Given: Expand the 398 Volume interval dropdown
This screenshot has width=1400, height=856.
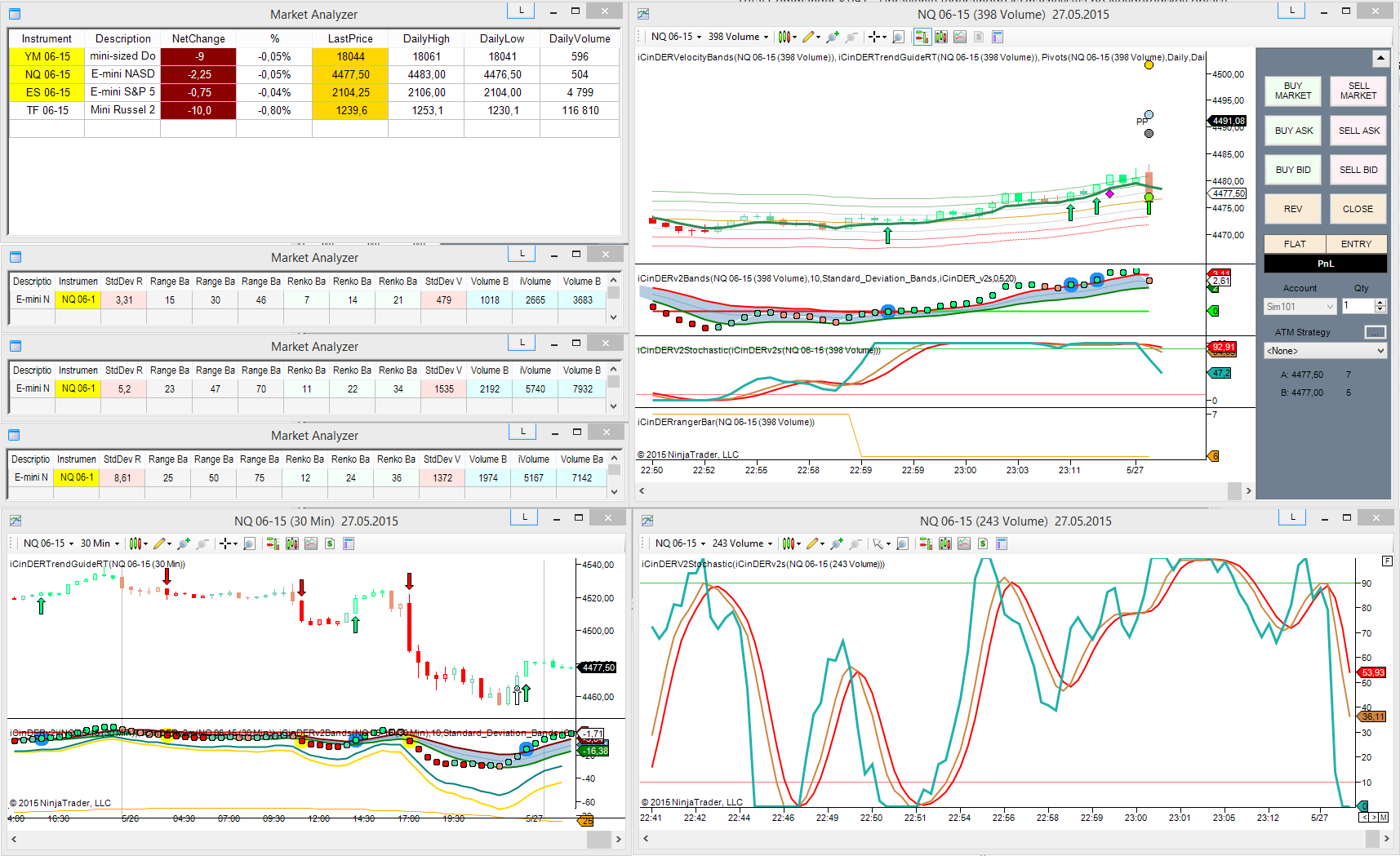Looking at the screenshot, I should (x=738, y=37).
